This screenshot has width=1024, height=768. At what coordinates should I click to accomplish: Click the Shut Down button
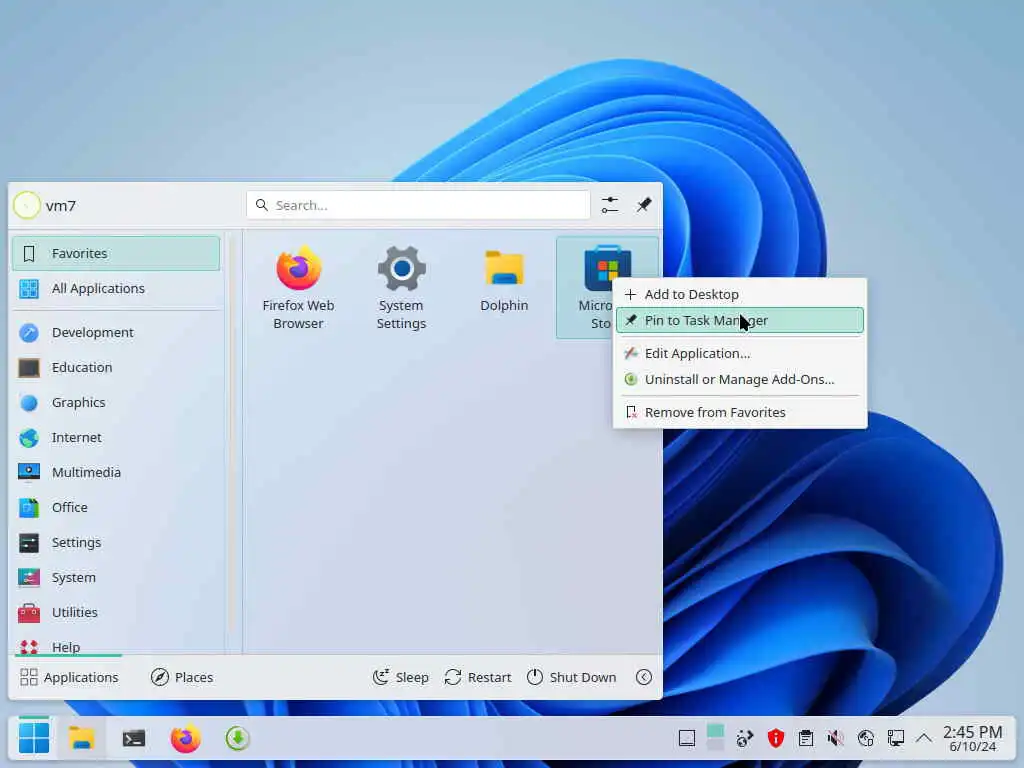[x=572, y=677]
